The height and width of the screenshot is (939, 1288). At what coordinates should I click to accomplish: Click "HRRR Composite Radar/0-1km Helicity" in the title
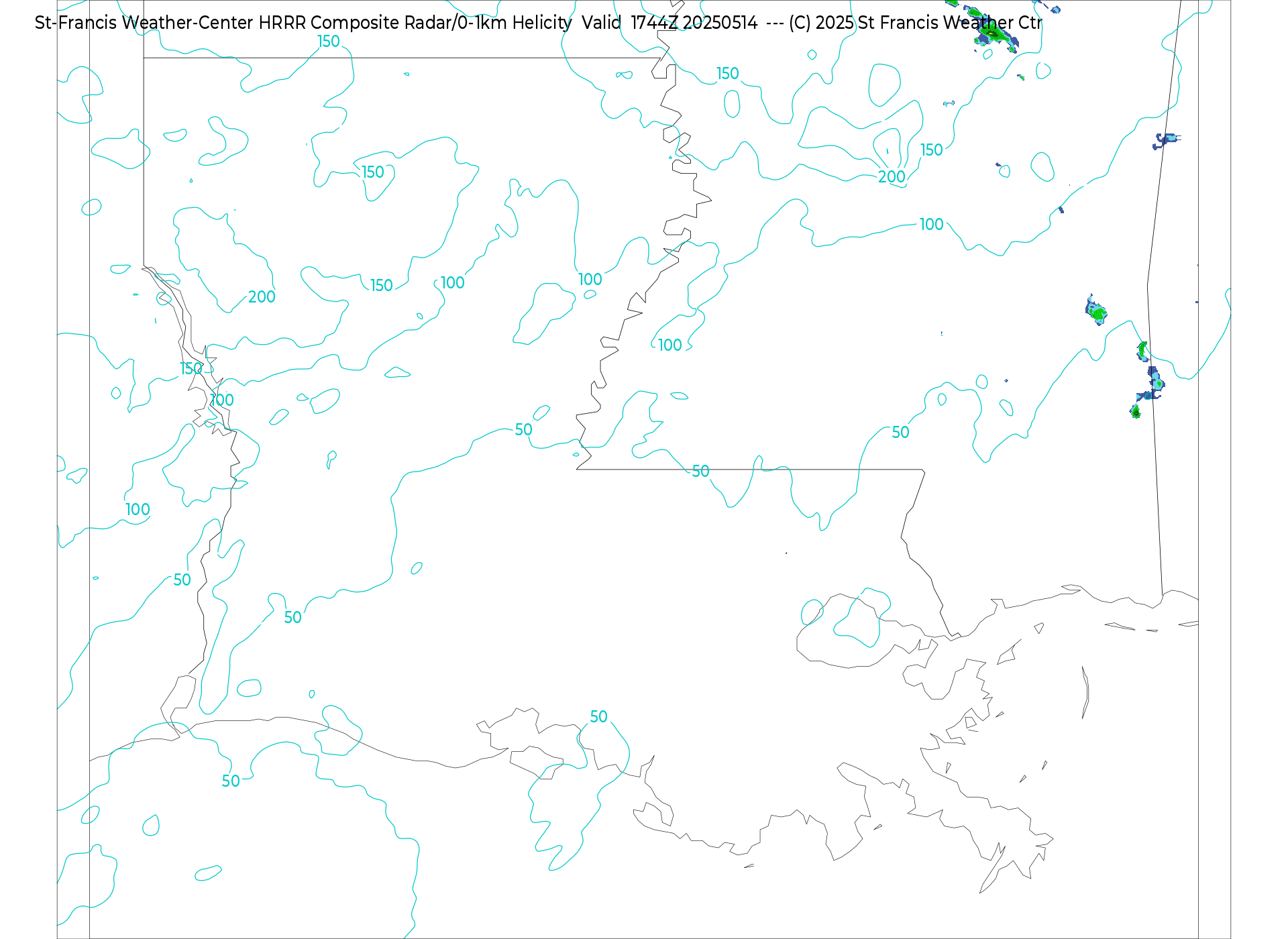click(415, 23)
